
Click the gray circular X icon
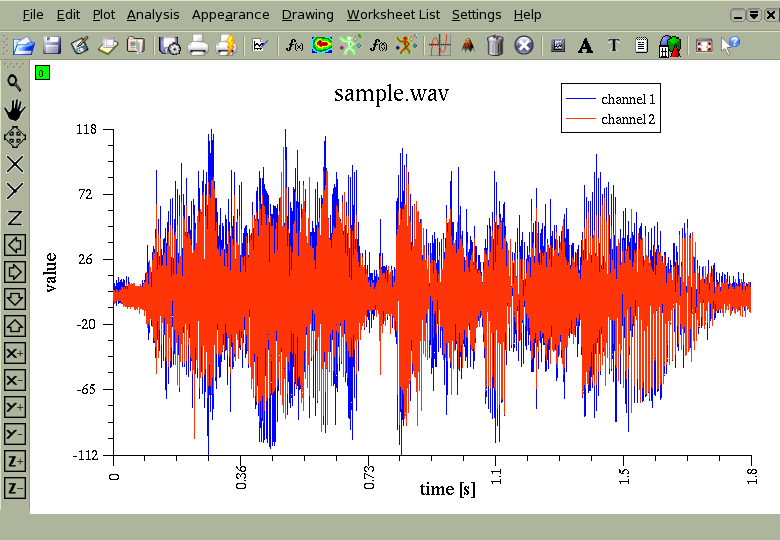tap(523, 45)
